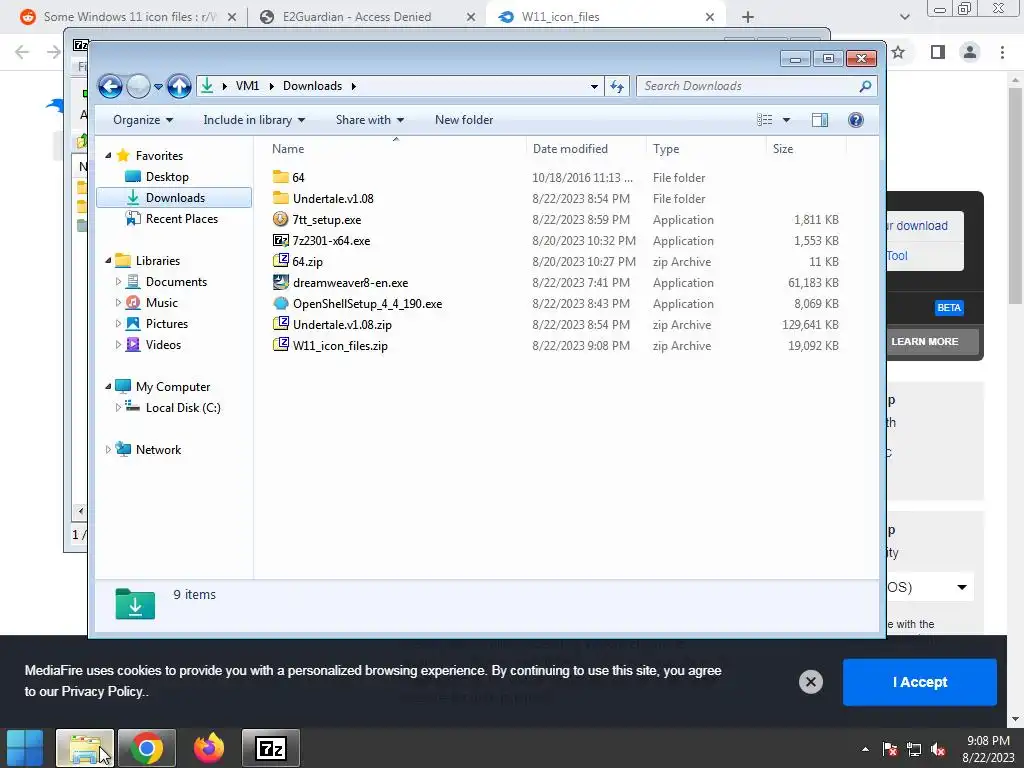
Task: Select 7tt_setup.exe file icon
Action: click(x=281, y=219)
